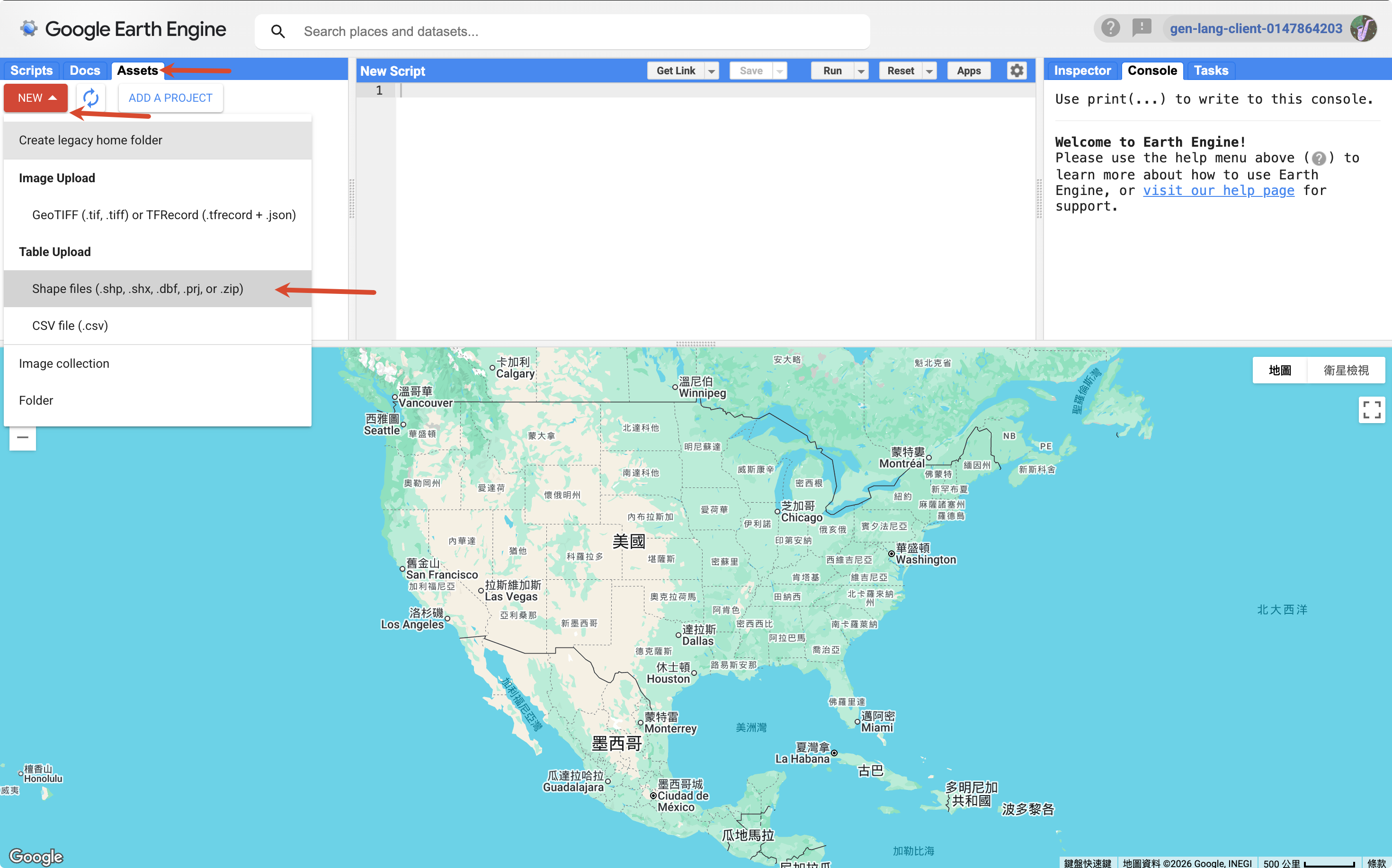Click the send feedback icon

1142,28
